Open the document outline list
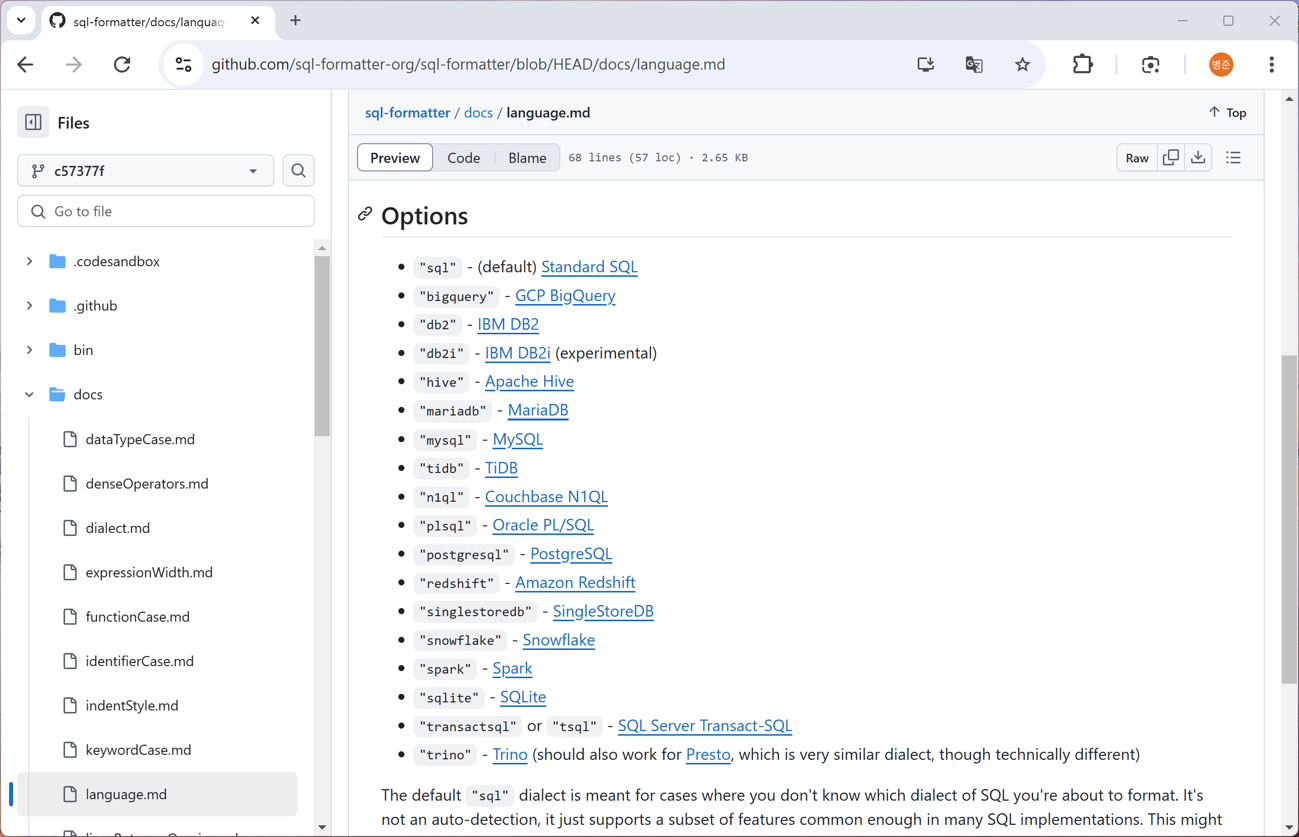Image resolution: width=1299 pixels, height=837 pixels. [1233, 158]
